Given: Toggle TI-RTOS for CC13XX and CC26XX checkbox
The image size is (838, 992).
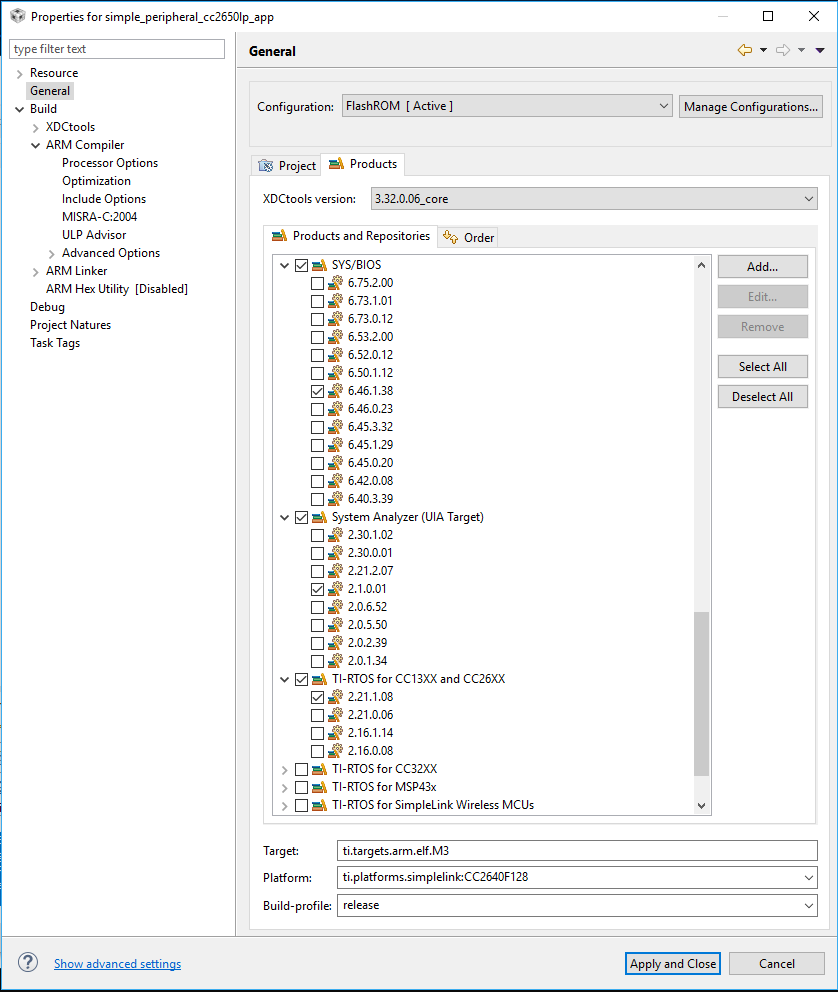Looking at the screenshot, I should (x=302, y=679).
